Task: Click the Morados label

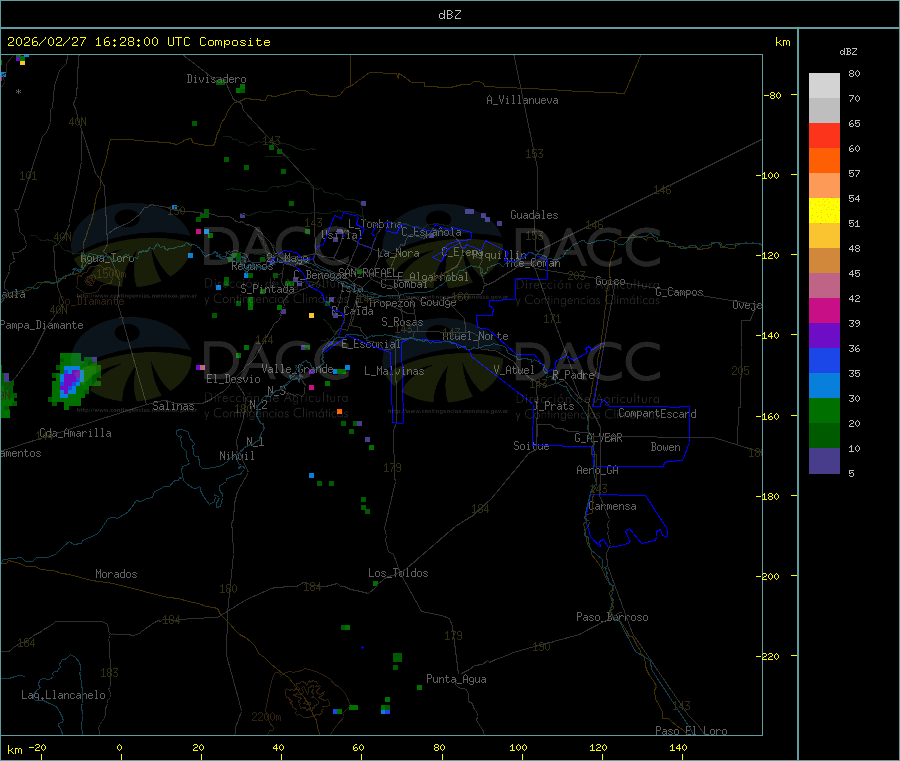Action: point(116,574)
